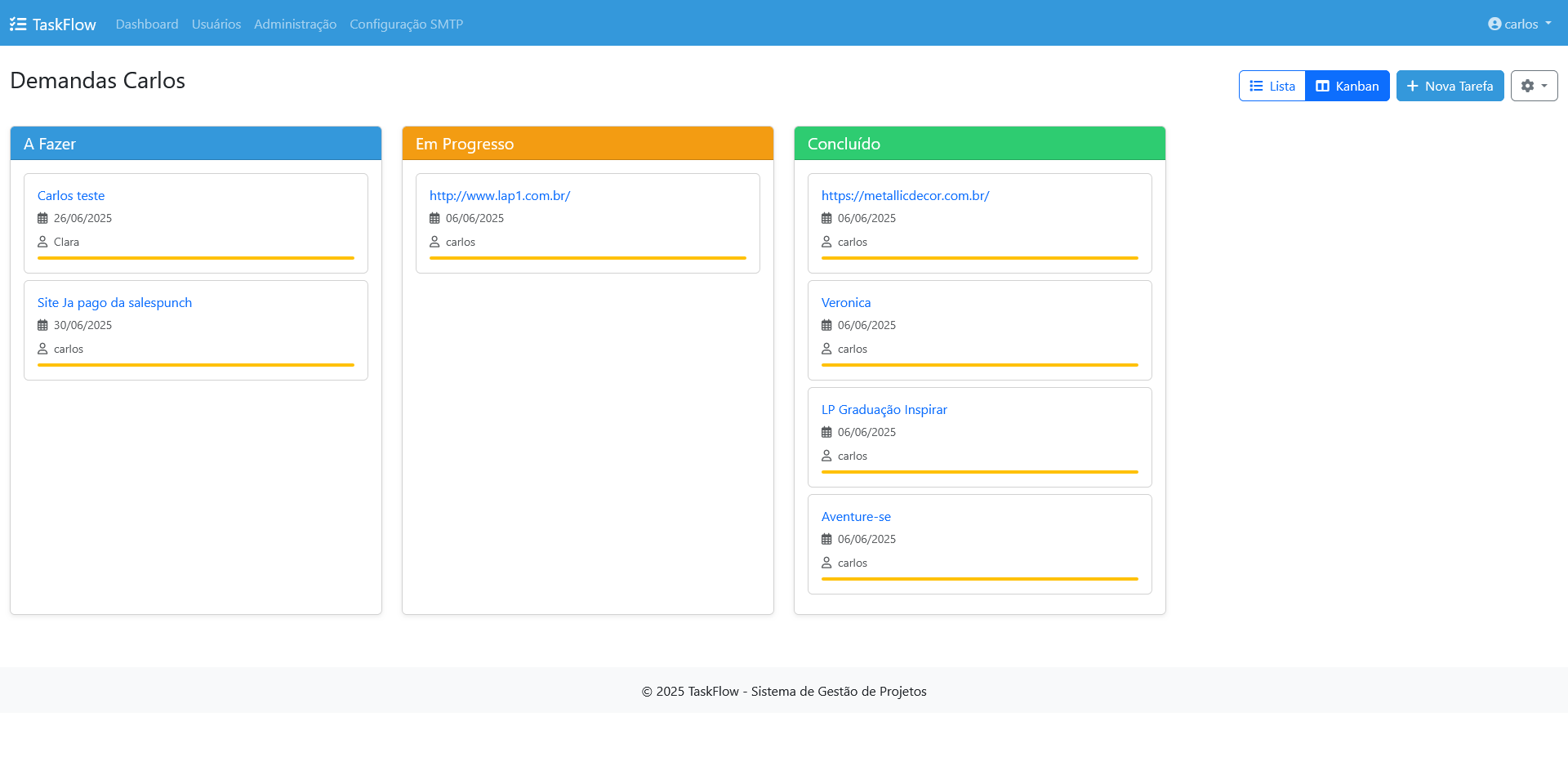
Task: Open the carlos user dropdown
Action: pyautogui.click(x=1519, y=24)
